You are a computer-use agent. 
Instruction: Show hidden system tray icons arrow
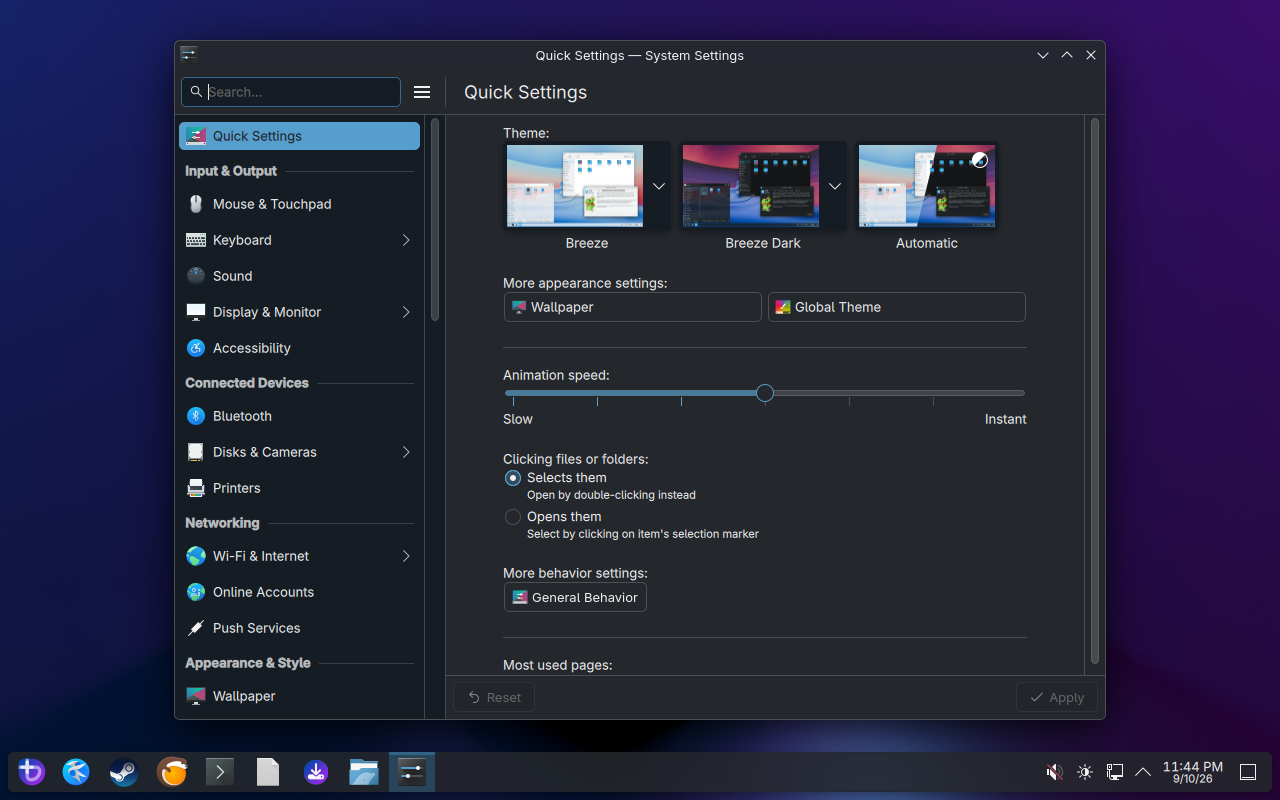(1143, 772)
